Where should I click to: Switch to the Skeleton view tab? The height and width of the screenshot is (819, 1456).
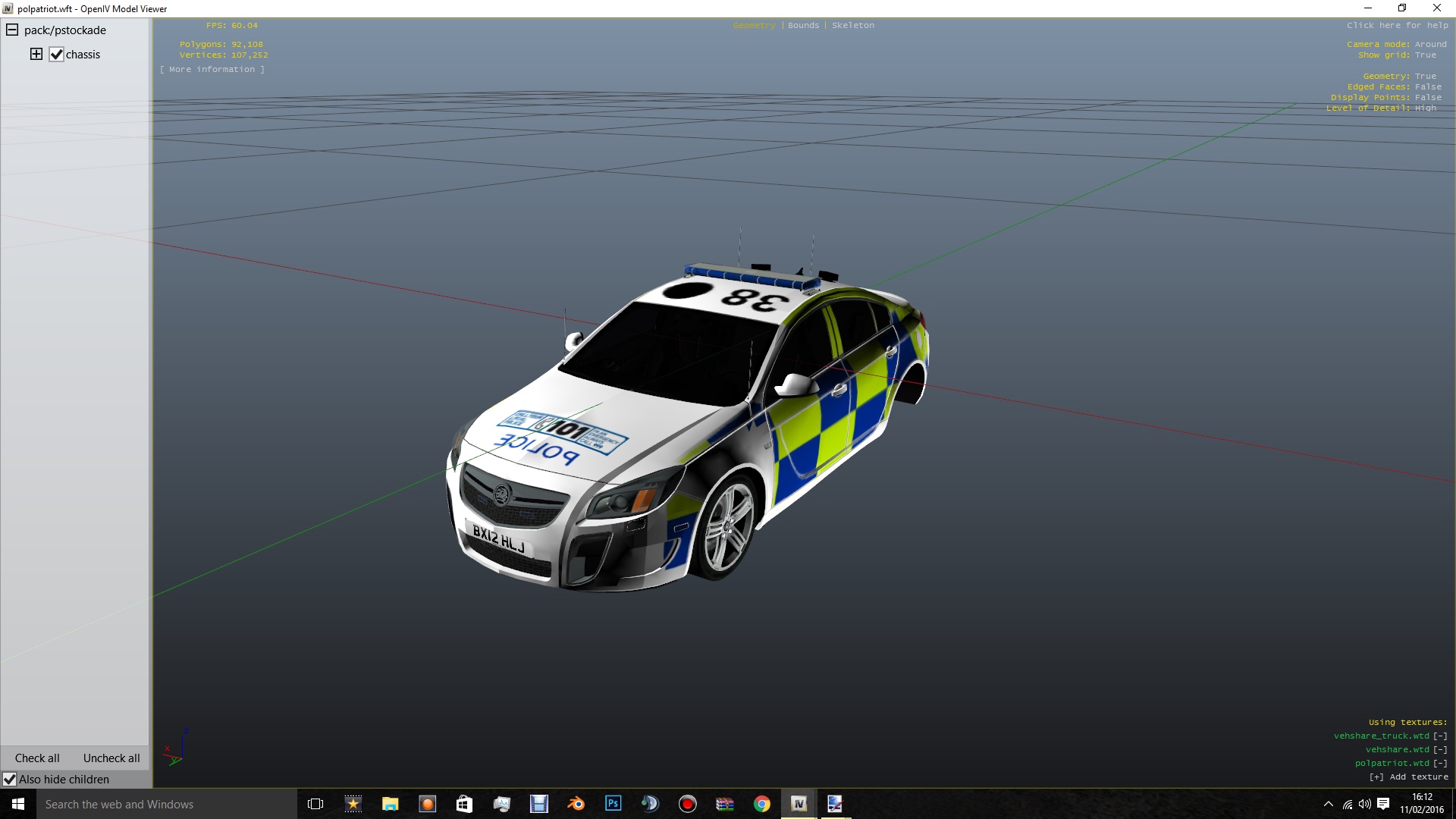tap(852, 26)
